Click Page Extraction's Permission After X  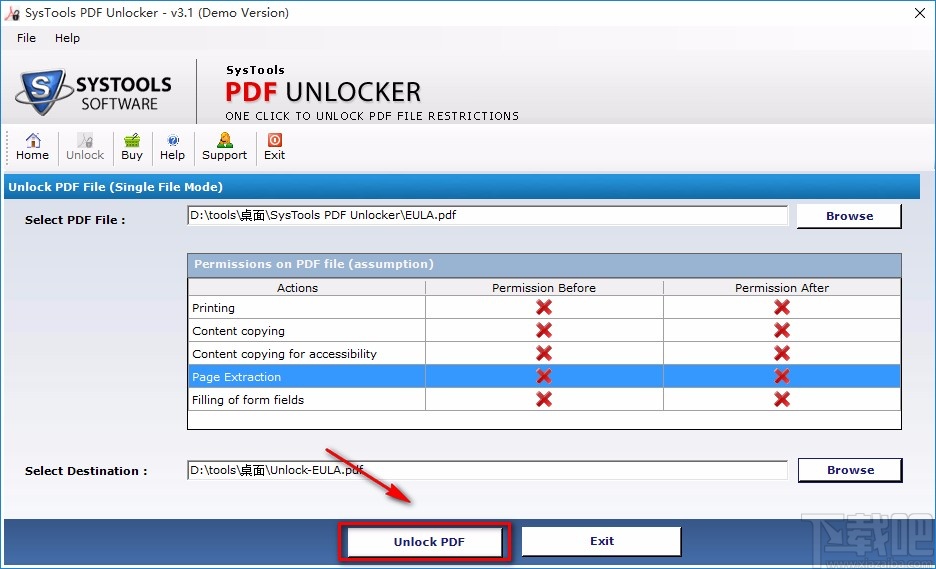782,376
